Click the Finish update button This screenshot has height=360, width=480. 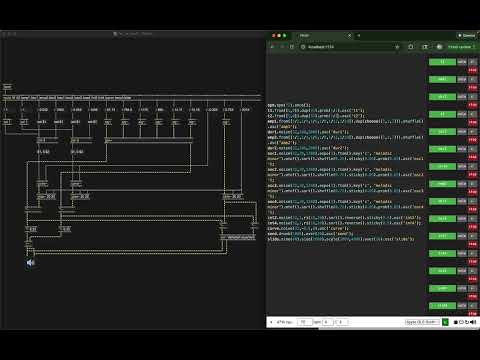[461, 47]
